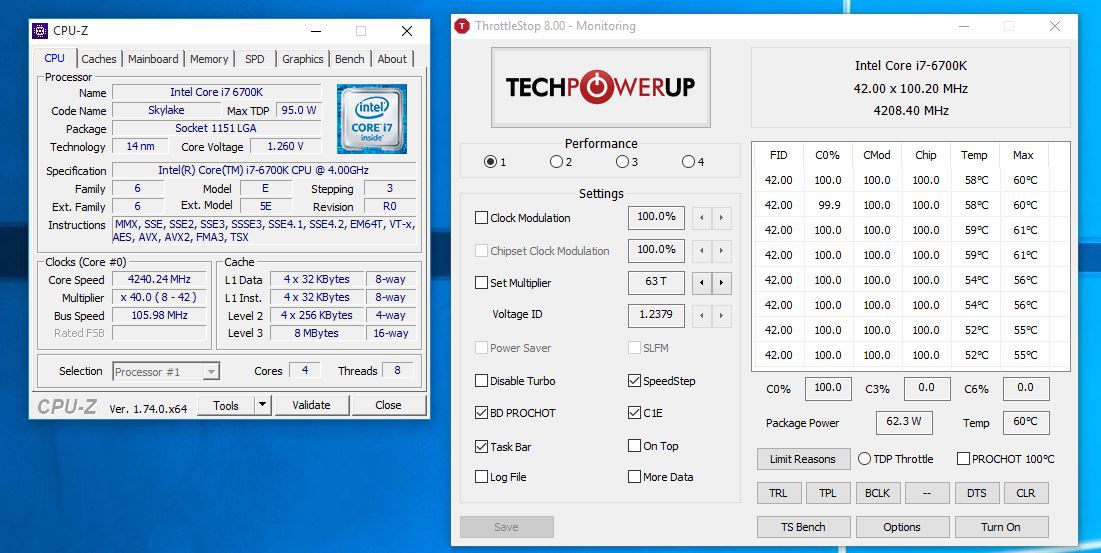Click the 99.9 C0% cell
The height and width of the screenshot is (553, 1101).
(x=828, y=205)
